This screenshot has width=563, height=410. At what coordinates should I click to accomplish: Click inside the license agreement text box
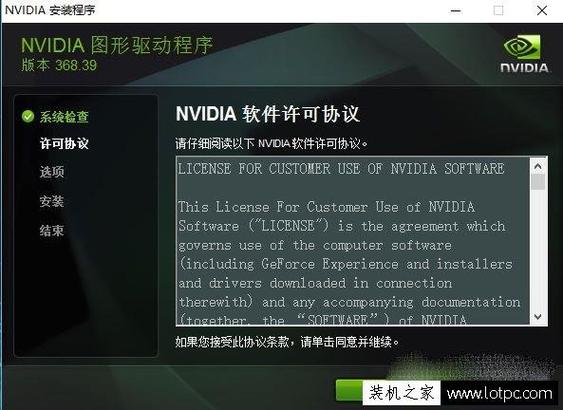click(x=353, y=241)
